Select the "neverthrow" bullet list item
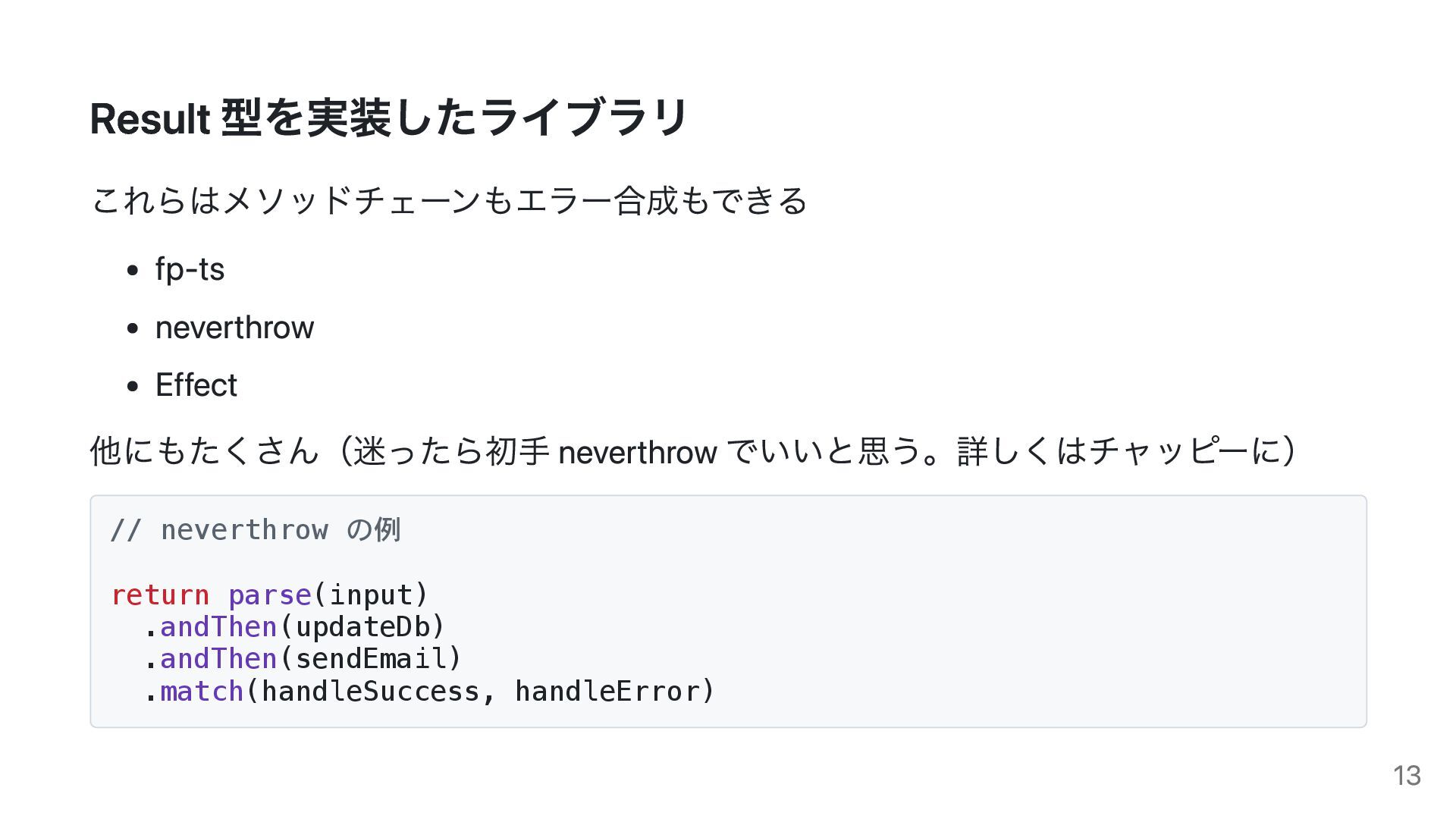The image size is (1456, 819). coord(234,328)
